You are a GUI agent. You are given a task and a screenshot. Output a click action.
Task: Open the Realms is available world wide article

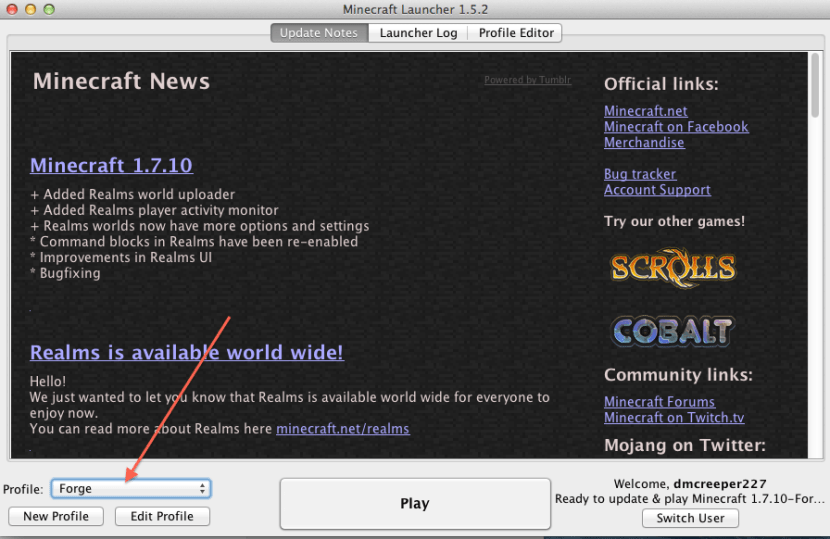pos(187,352)
